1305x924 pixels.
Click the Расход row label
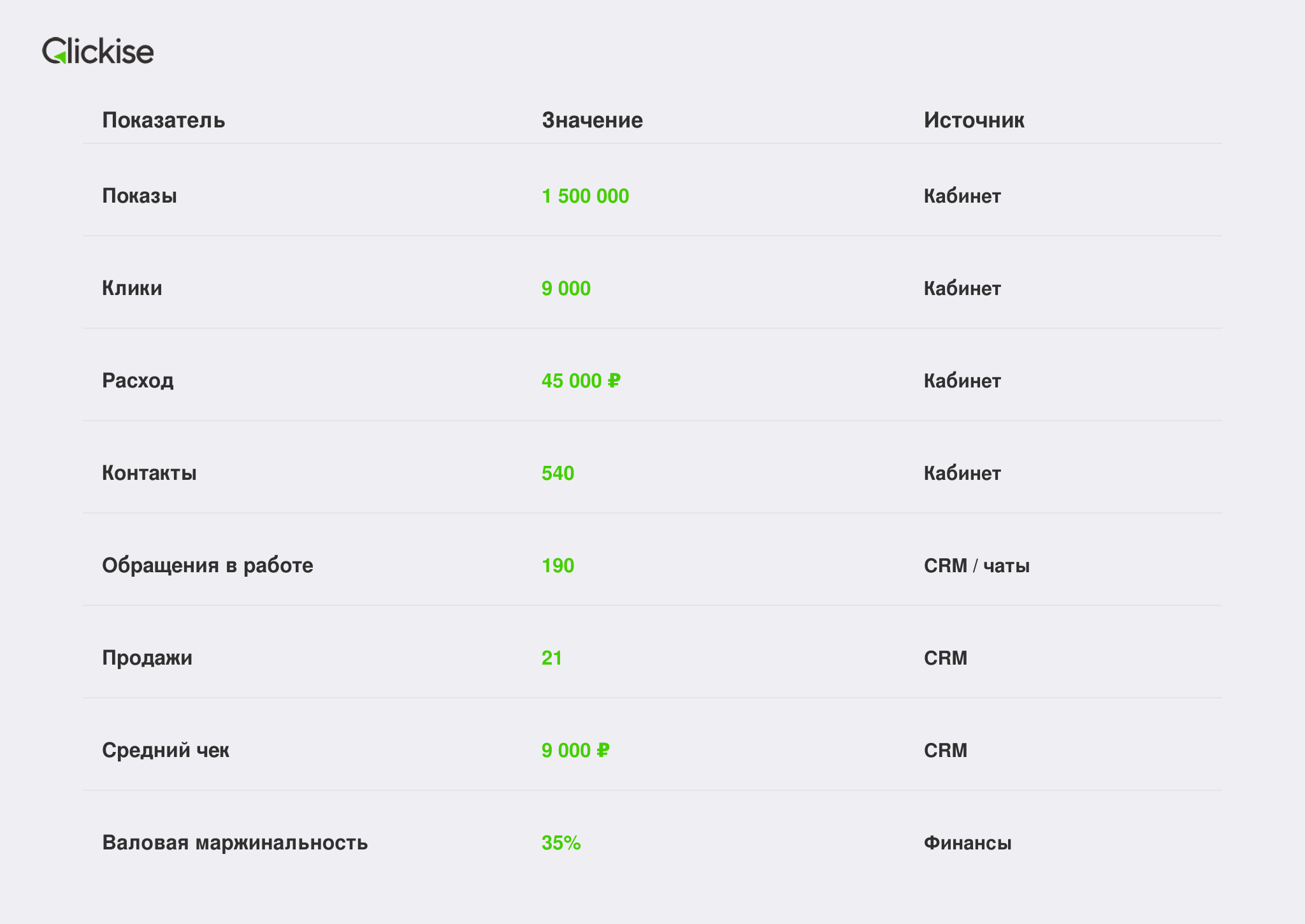pos(138,380)
